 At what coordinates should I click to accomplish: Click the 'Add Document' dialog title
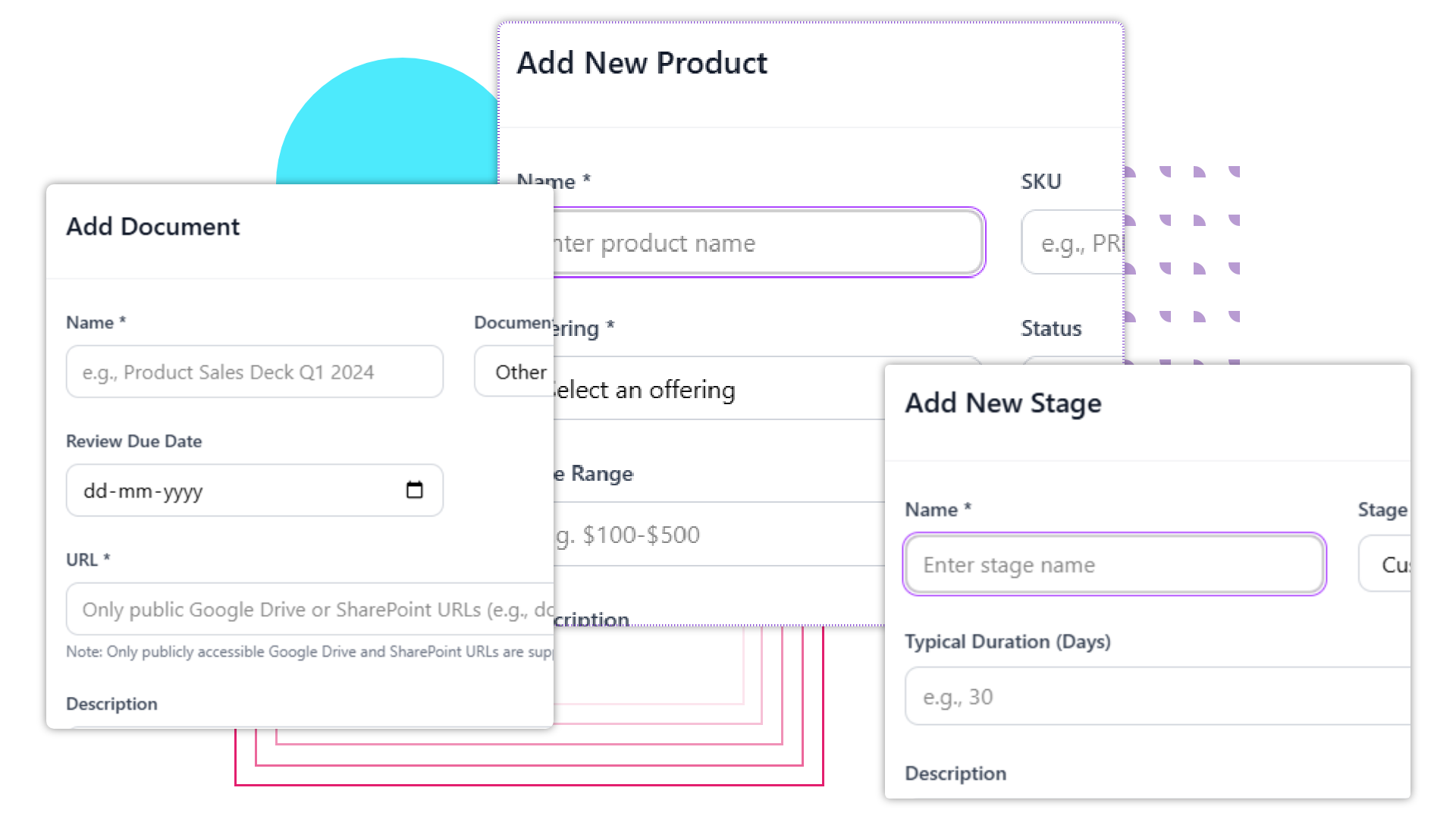coord(152,227)
